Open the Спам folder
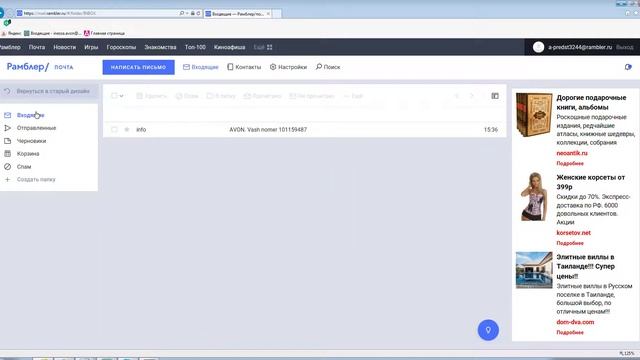Image resolution: width=640 pixels, height=360 pixels. (x=24, y=167)
